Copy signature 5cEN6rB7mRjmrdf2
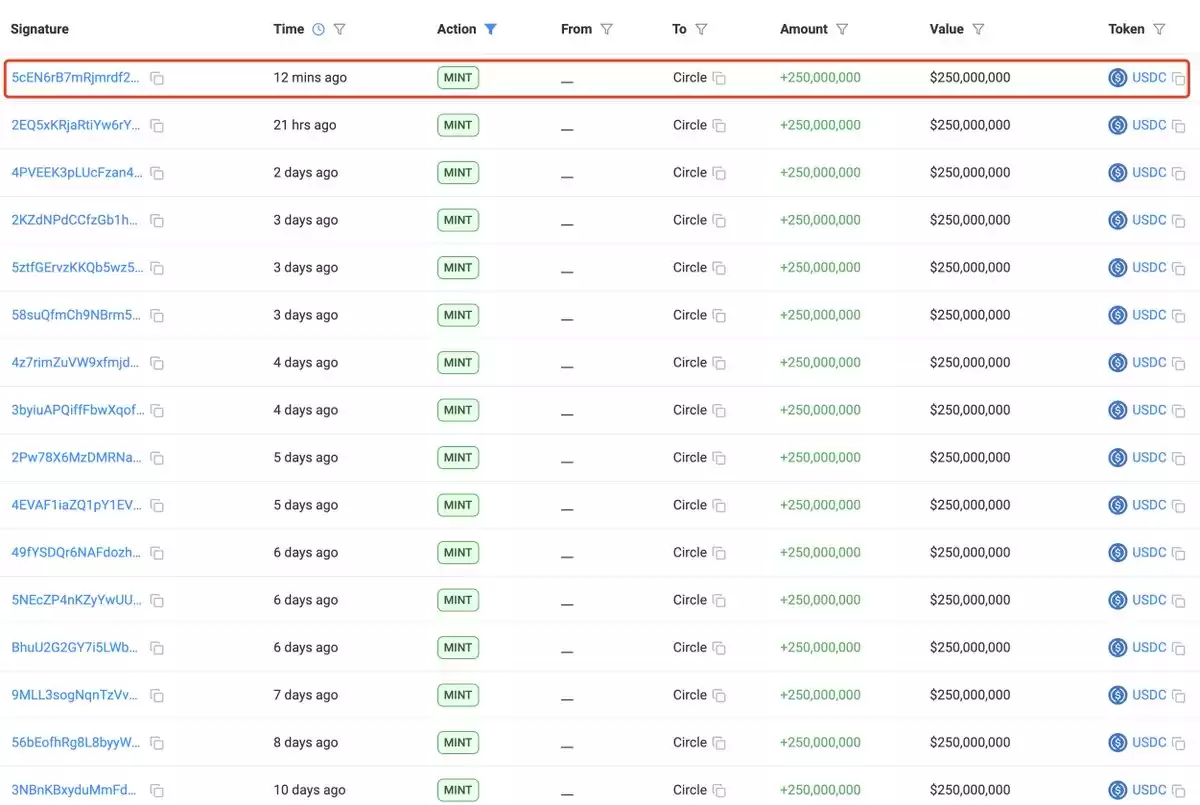The image size is (1200, 805). click(x=157, y=78)
